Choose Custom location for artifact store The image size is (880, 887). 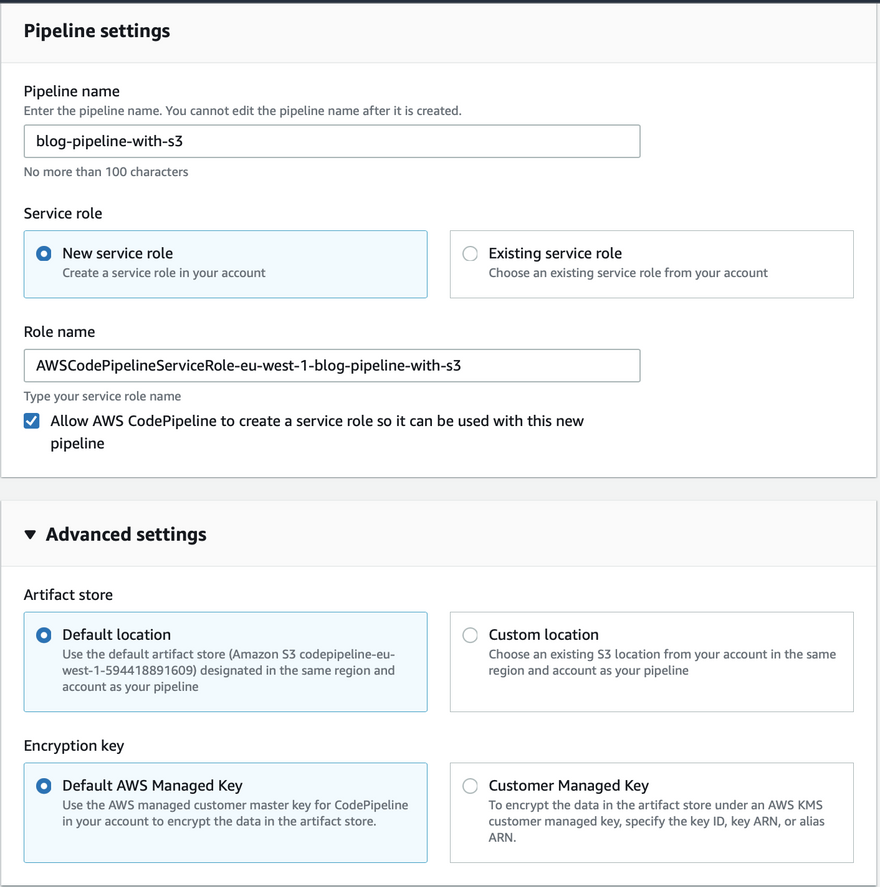470,635
